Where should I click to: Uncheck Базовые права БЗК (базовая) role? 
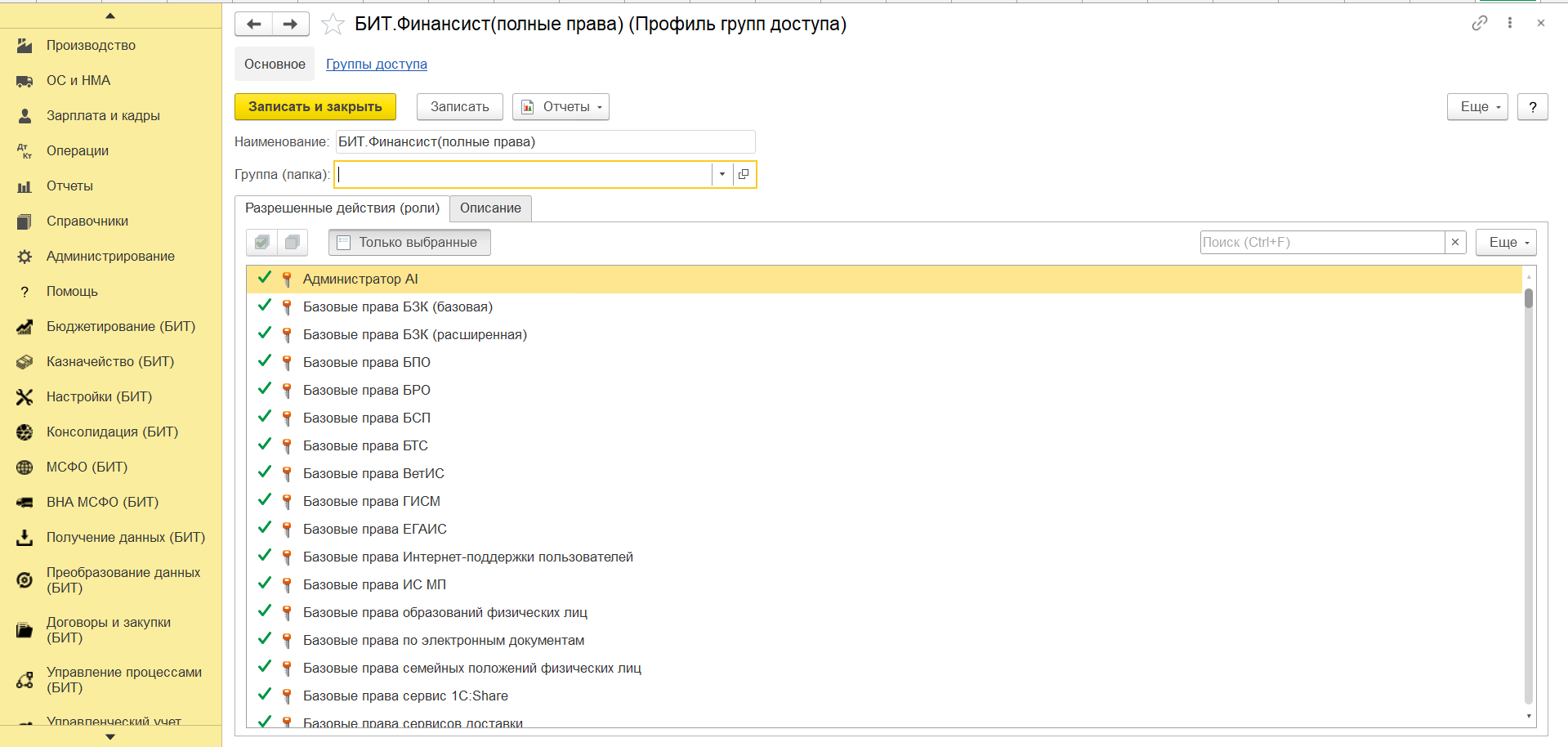(265, 306)
